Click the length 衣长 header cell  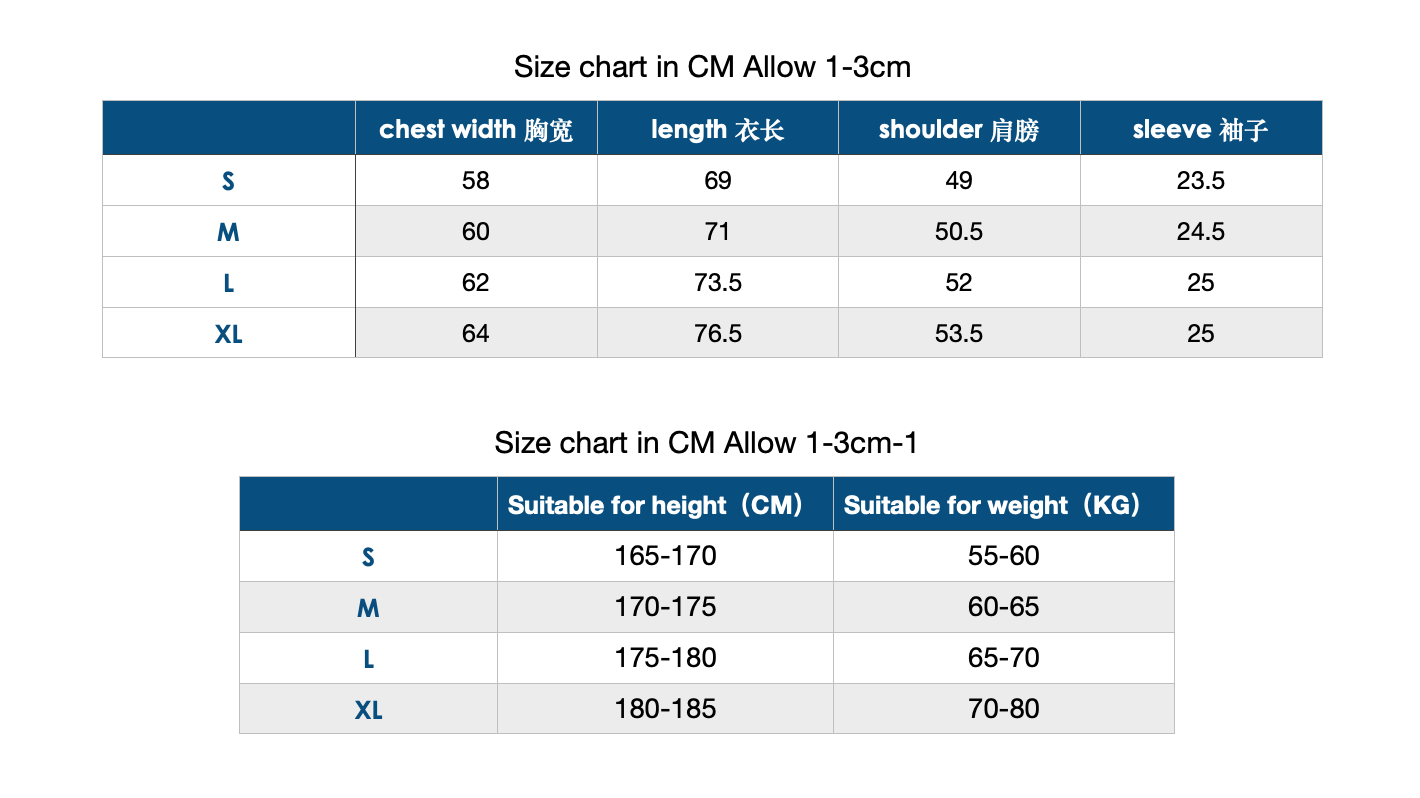point(717,129)
